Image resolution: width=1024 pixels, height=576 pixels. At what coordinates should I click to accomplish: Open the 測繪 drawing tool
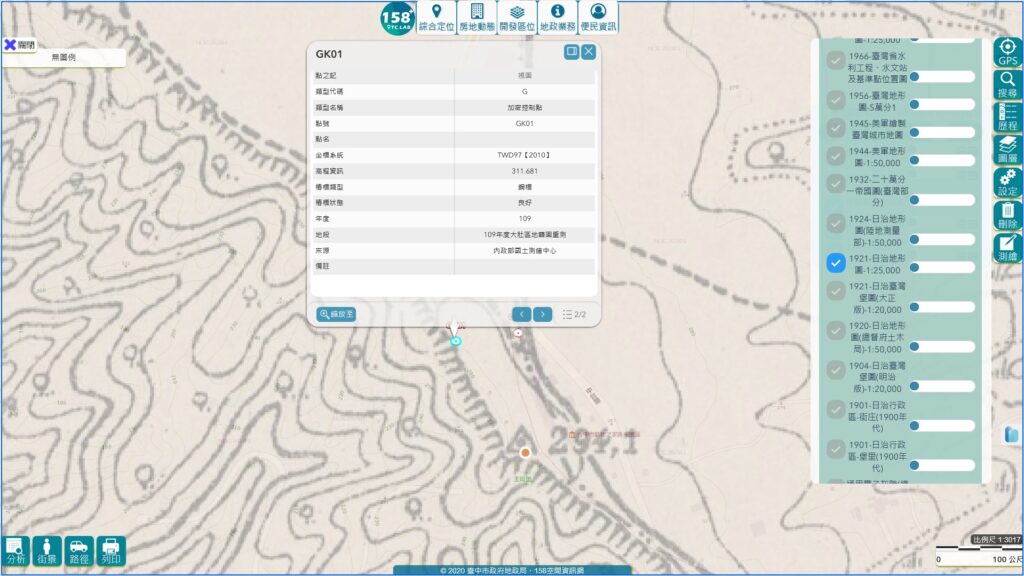1008,248
